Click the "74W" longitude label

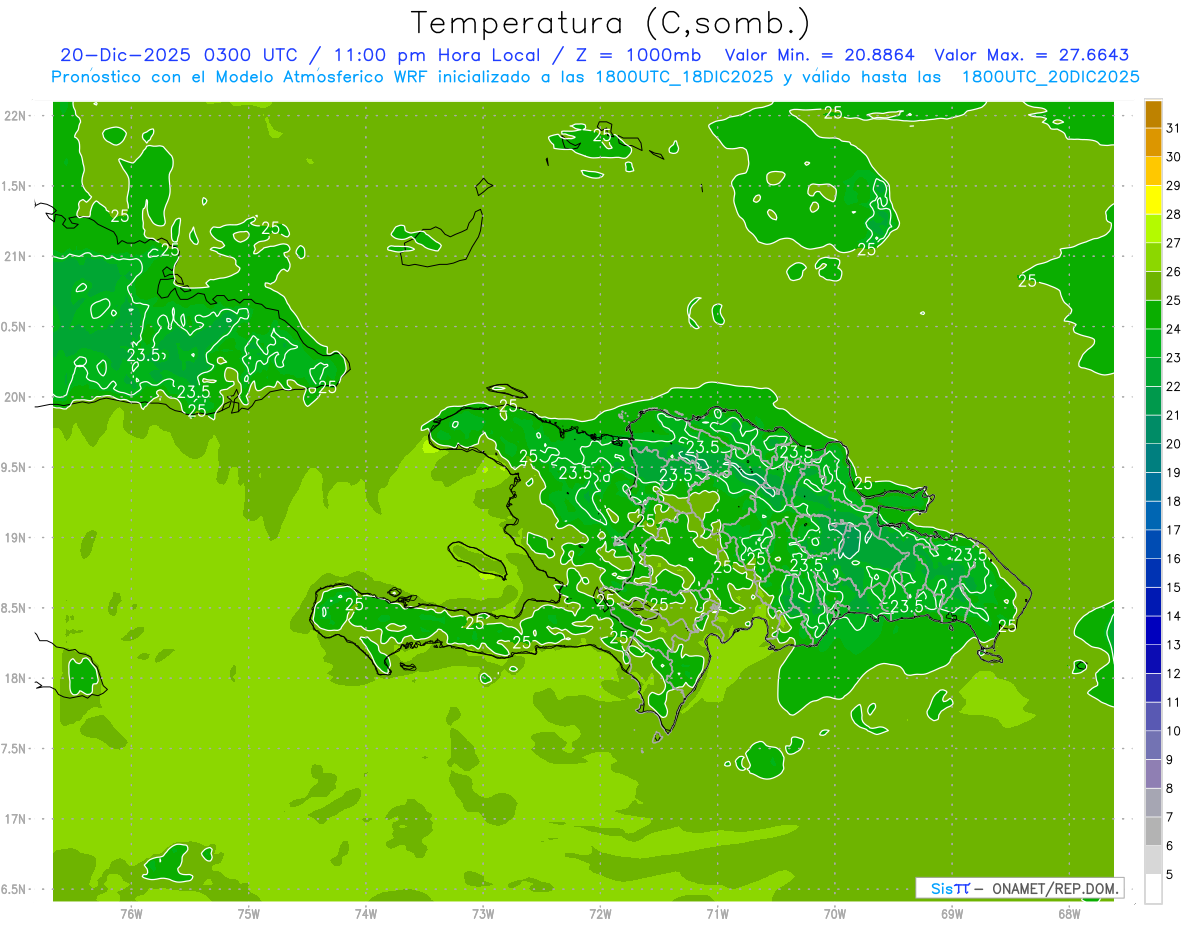(366, 913)
